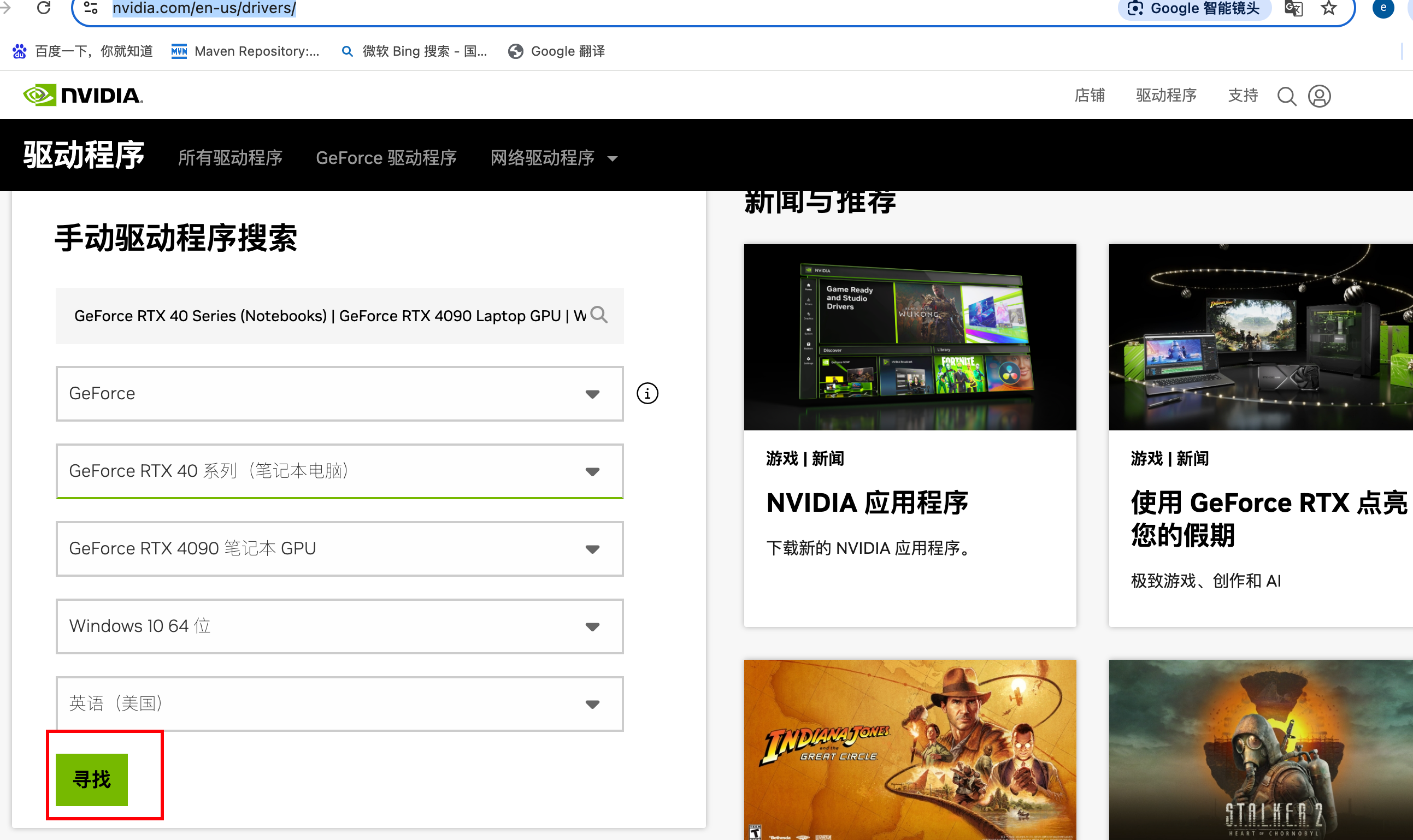This screenshot has width=1413, height=840.
Task: Click search icon in driver search field
Action: coord(598,315)
